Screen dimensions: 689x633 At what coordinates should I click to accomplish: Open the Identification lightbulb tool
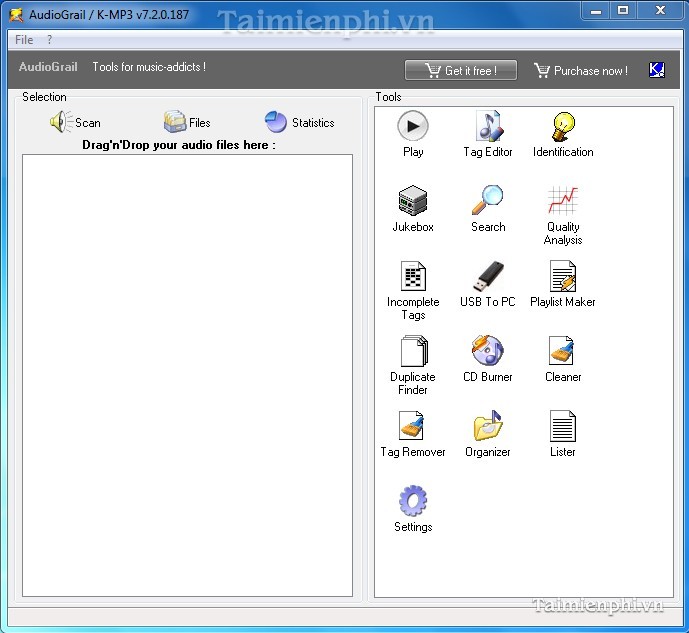coord(563,128)
